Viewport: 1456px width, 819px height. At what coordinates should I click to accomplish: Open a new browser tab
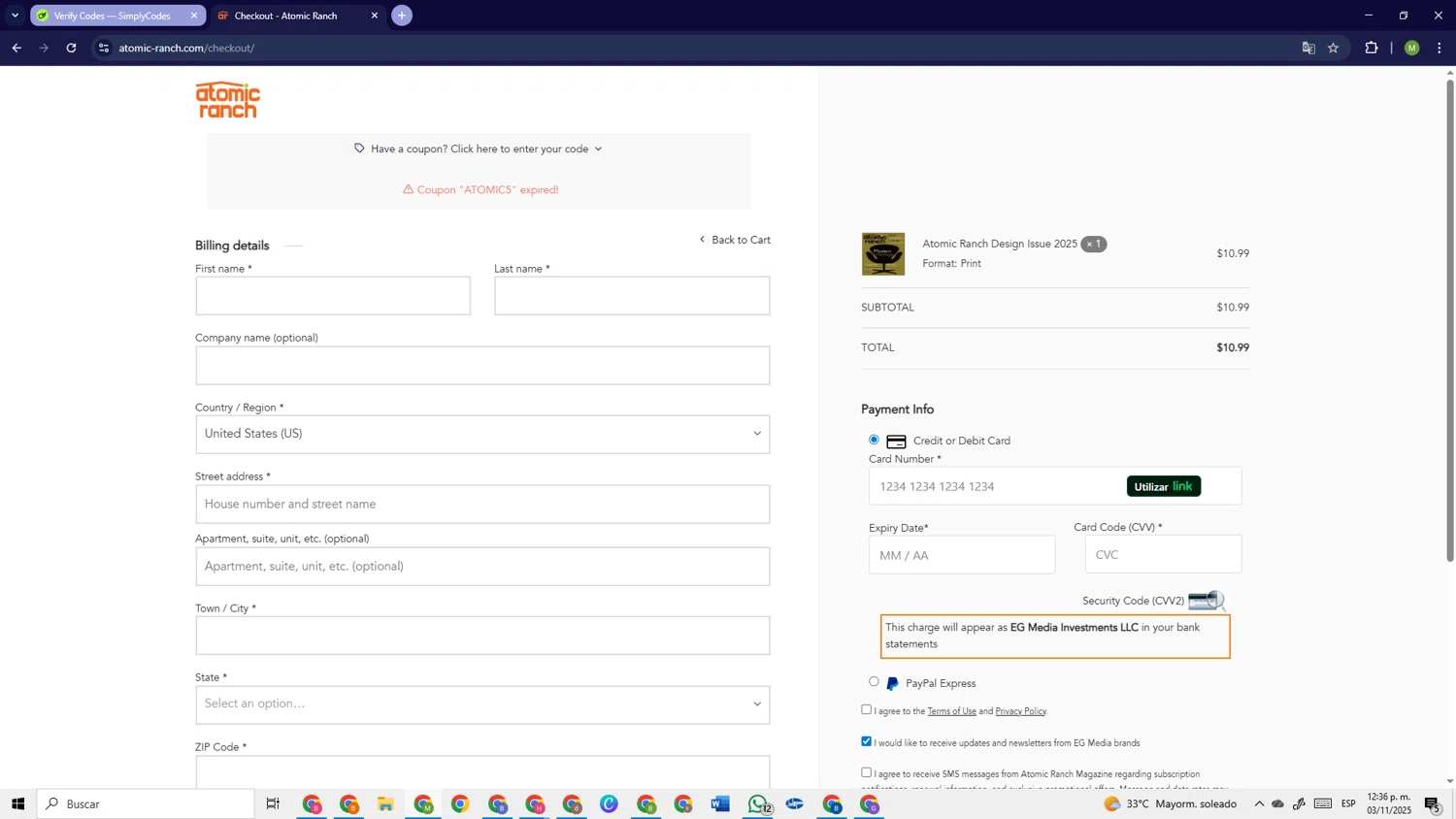[x=402, y=16]
